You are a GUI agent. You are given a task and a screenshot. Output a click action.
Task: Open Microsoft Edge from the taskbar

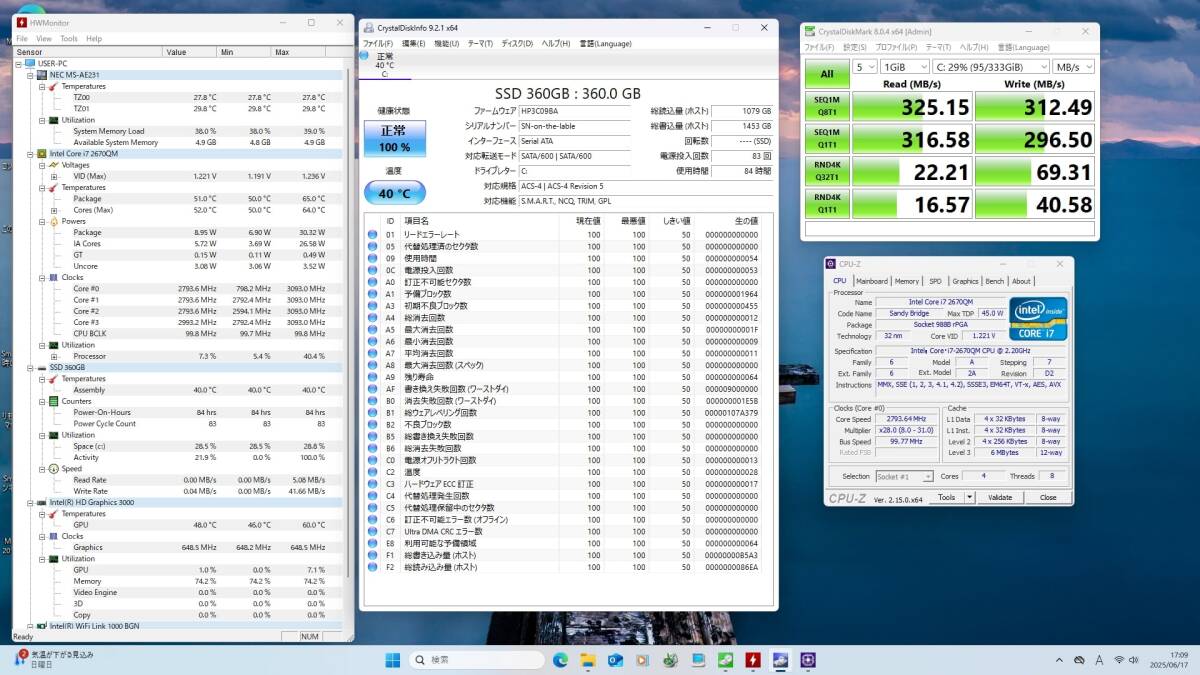pos(560,660)
